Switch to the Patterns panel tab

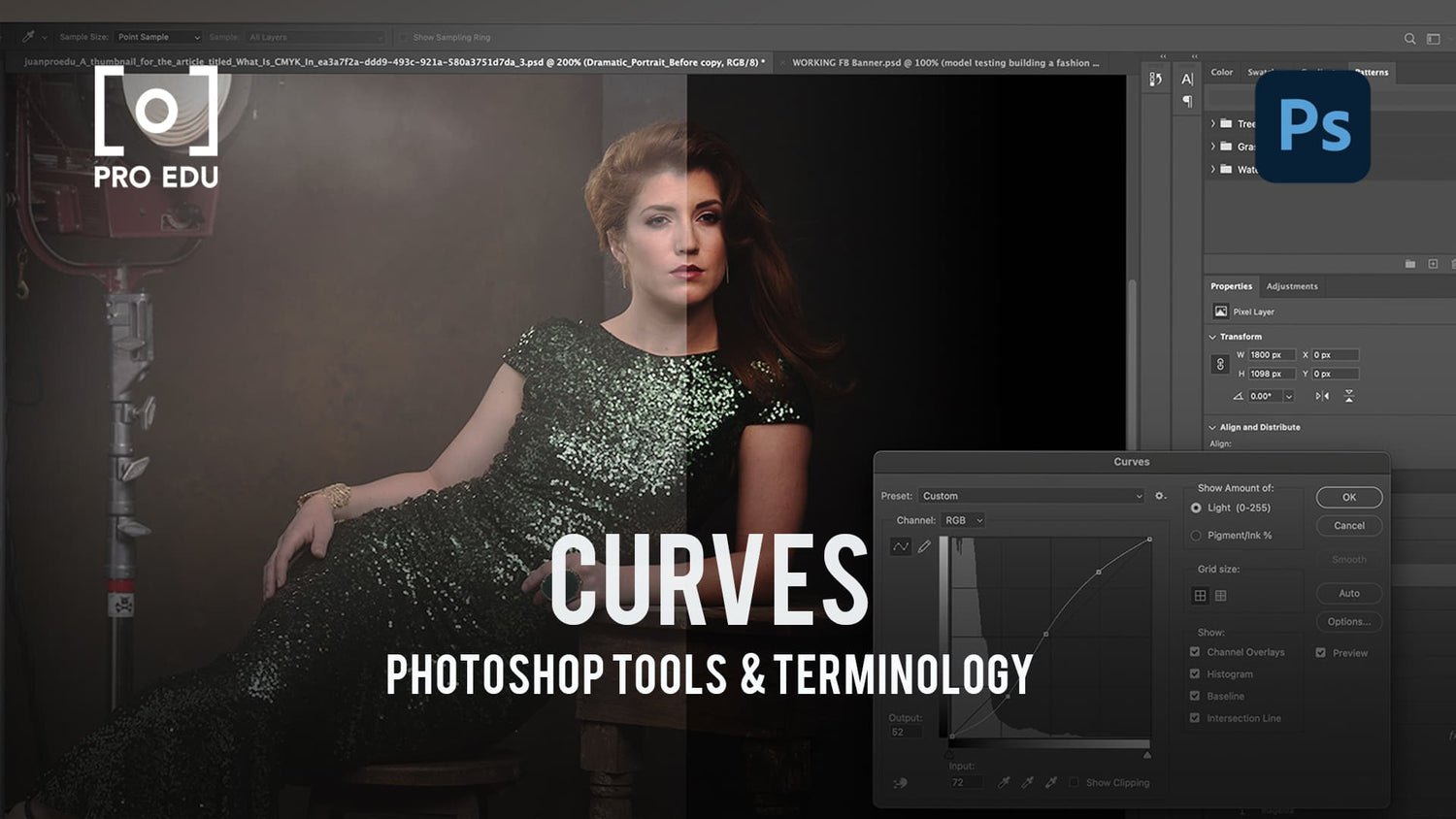click(1370, 72)
